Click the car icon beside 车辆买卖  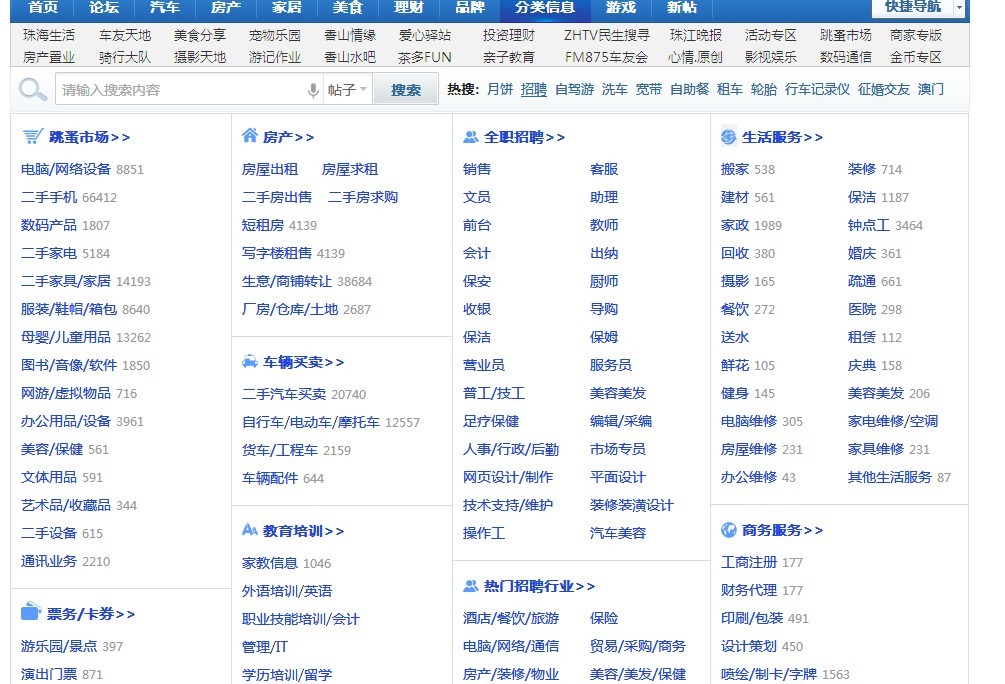(249, 361)
